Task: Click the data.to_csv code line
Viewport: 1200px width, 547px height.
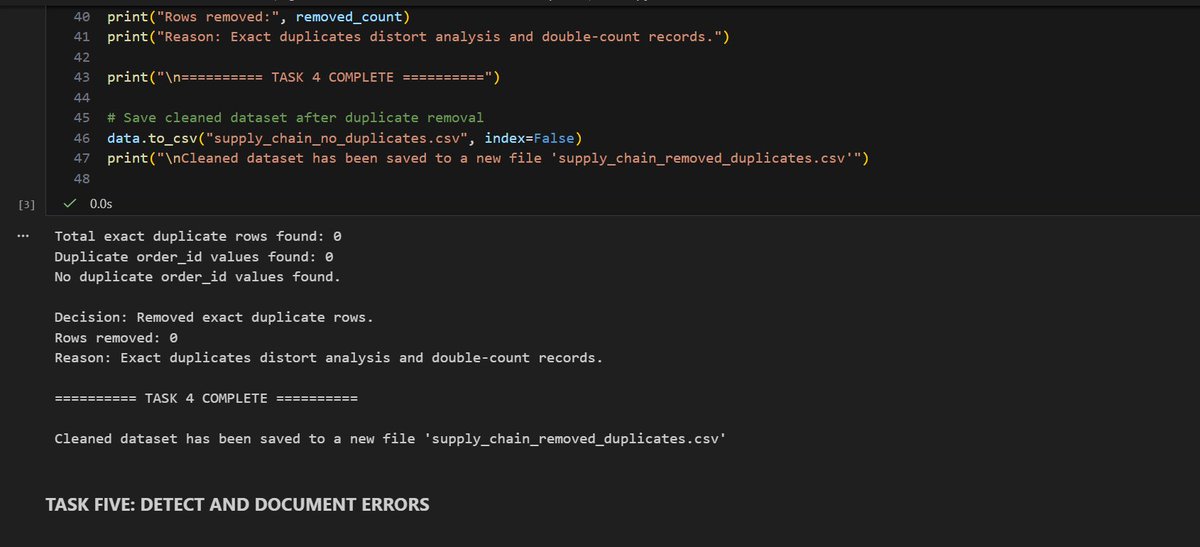Action: (345, 137)
